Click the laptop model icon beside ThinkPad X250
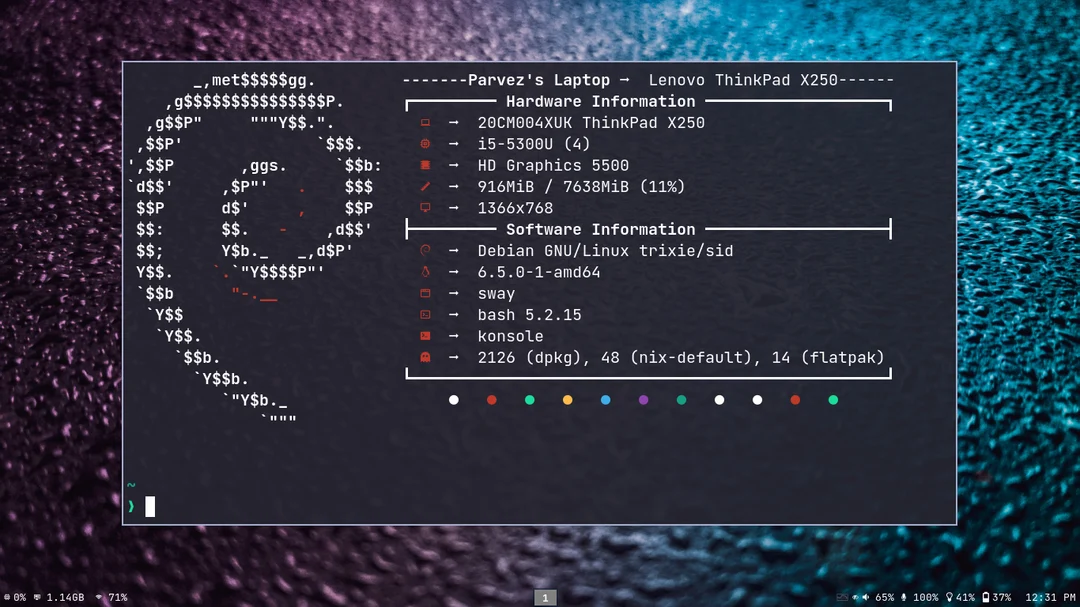The width and height of the screenshot is (1080, 607). click(425, 122)
